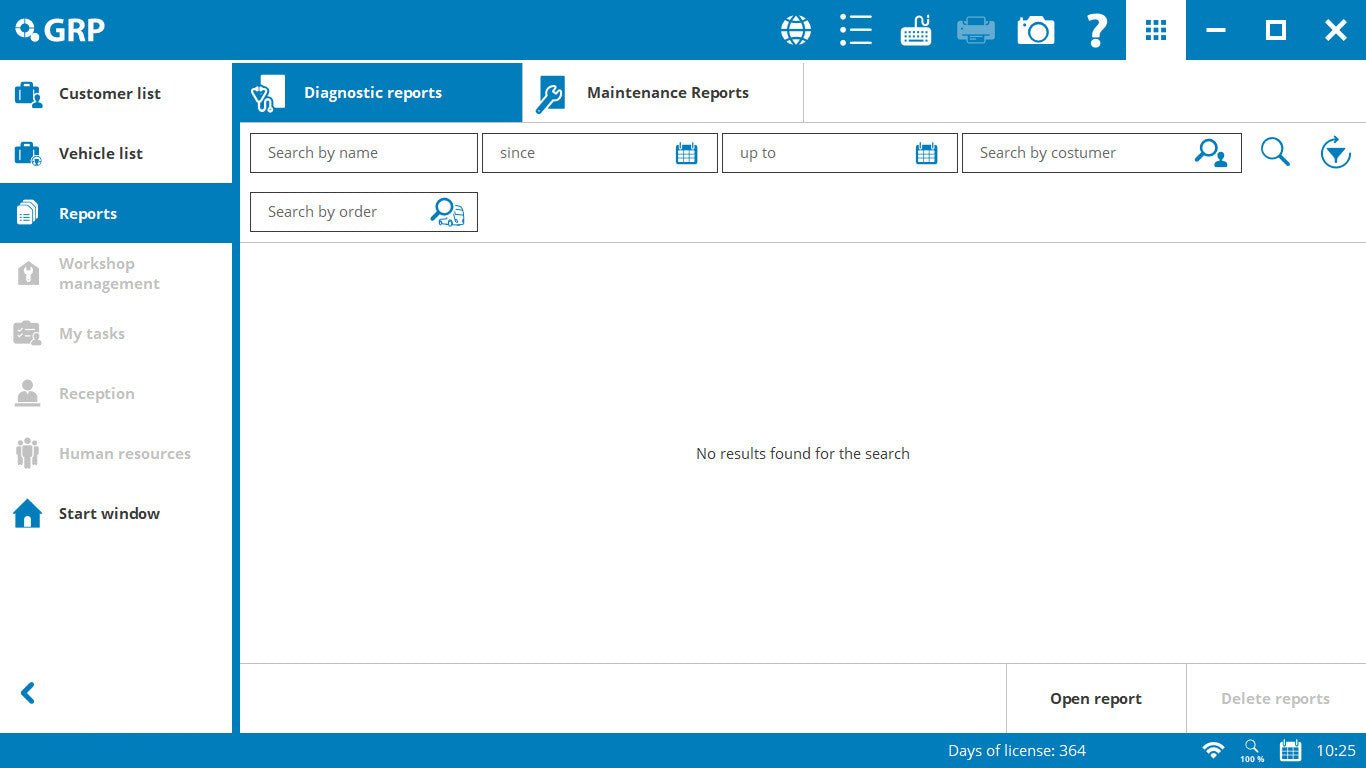Return to Start window from sidebar
This screenshot has width=1366, height=768.
[109, 513]
